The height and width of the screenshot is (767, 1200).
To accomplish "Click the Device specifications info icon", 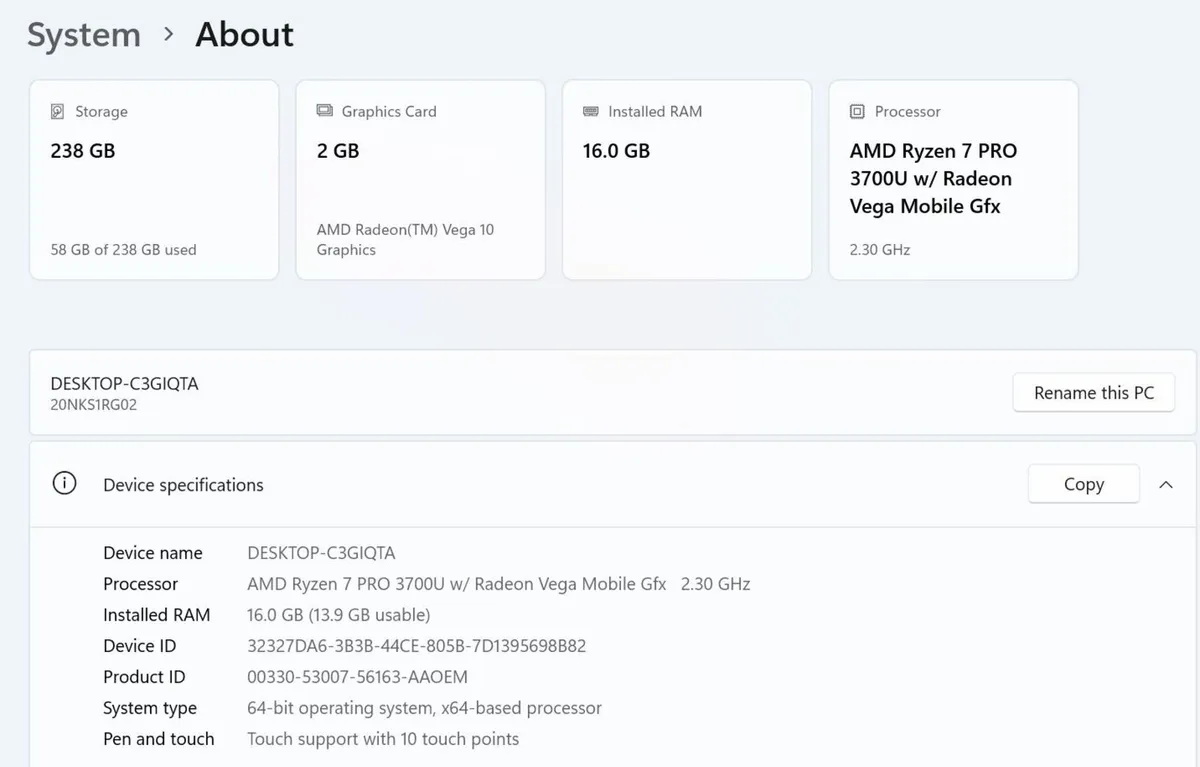I will click(x=64, y=484).
